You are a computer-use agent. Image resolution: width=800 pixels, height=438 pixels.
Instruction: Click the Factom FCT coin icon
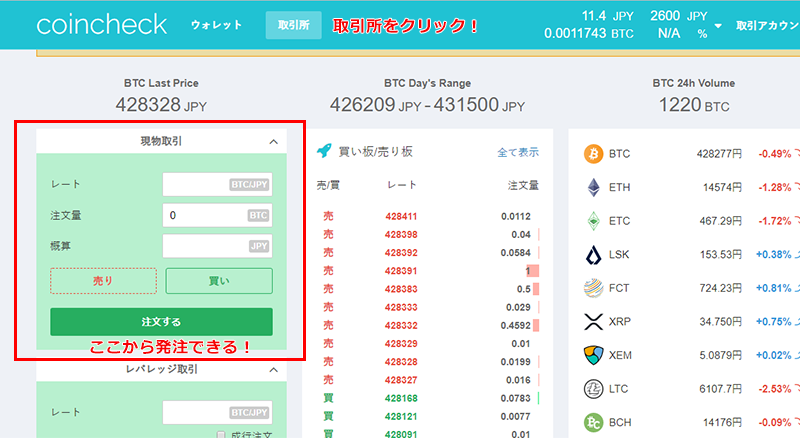(x=593, y=288)
